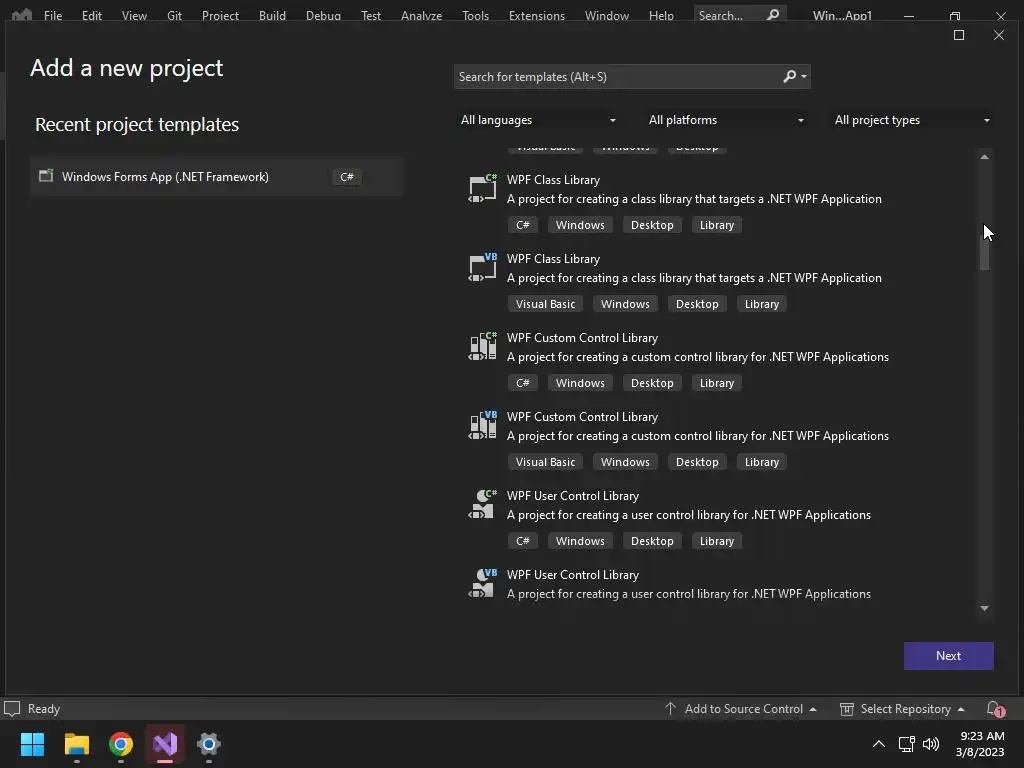Click the title bar Search box

740,14
